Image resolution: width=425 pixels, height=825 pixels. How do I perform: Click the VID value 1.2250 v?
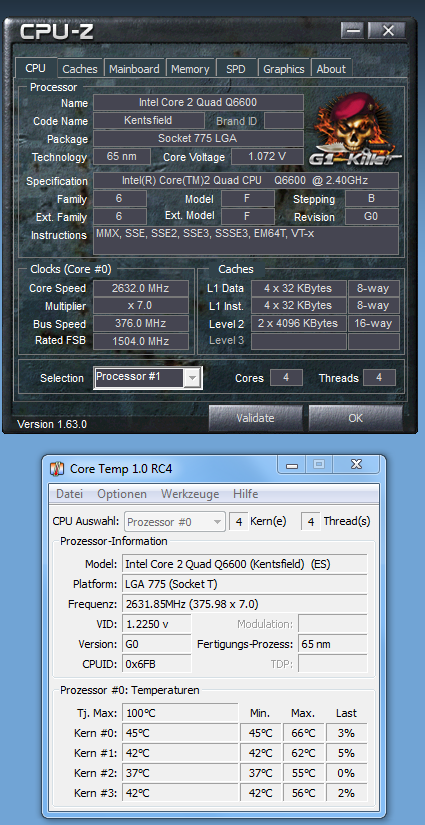pyautogui.click(x=157, y=624)
